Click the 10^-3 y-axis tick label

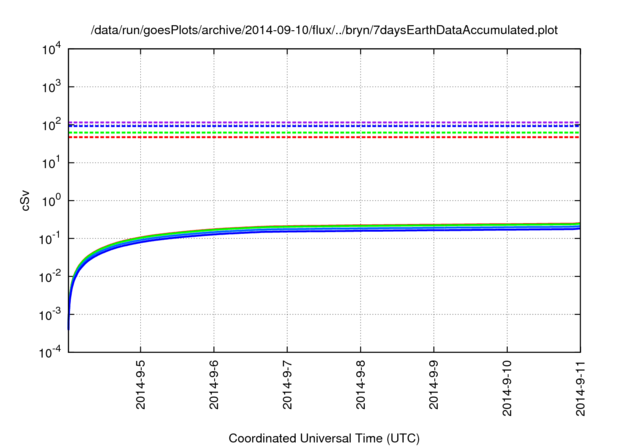tap(50, 315)
